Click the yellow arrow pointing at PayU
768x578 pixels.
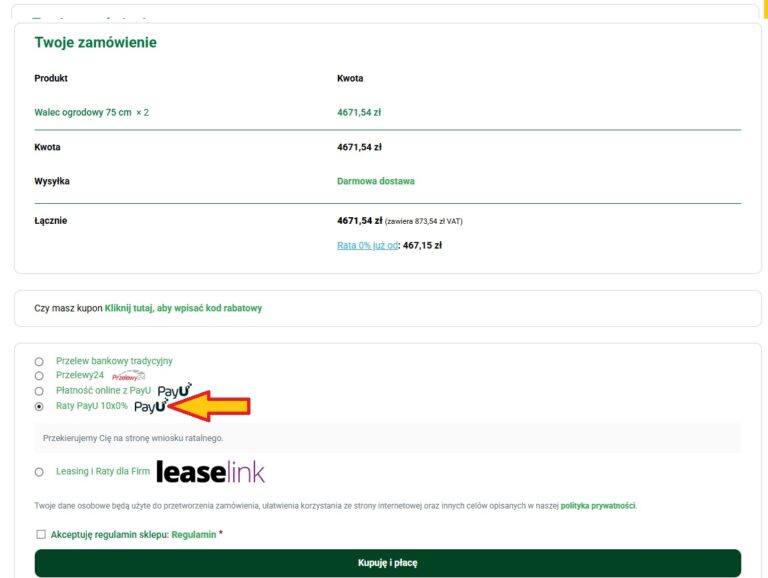[x=212, y=406]
